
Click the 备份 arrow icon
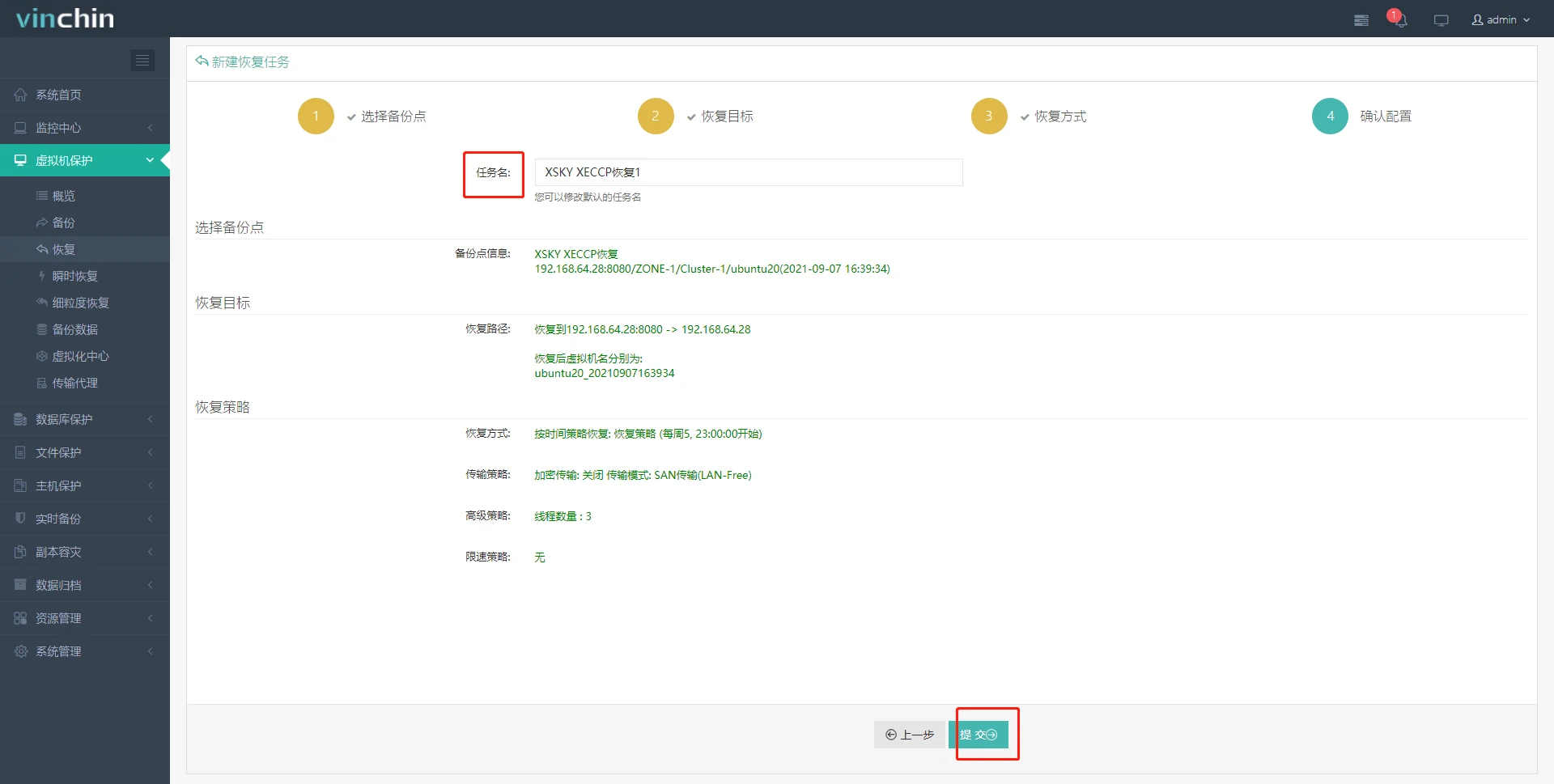[x=42, y=222]
